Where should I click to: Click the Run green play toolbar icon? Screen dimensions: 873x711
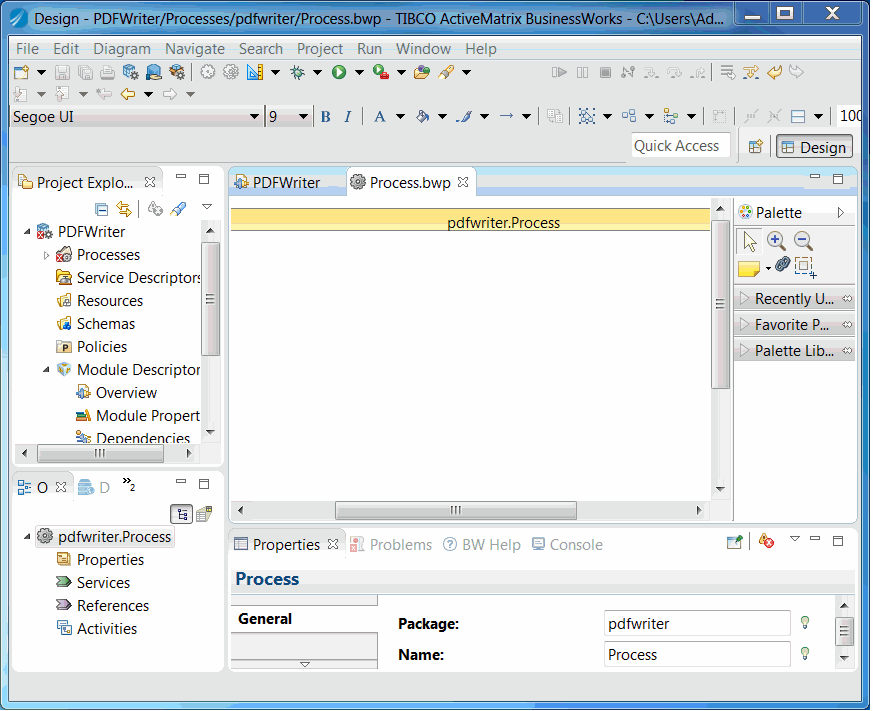pyautogui.click(x=339, y=72)
